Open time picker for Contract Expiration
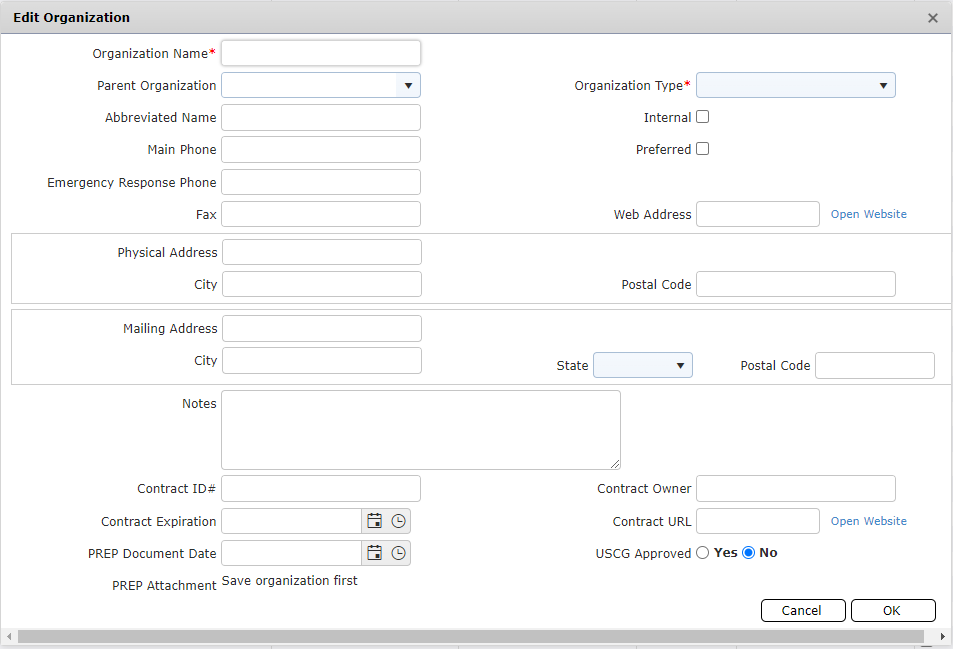 coord(398,521)
